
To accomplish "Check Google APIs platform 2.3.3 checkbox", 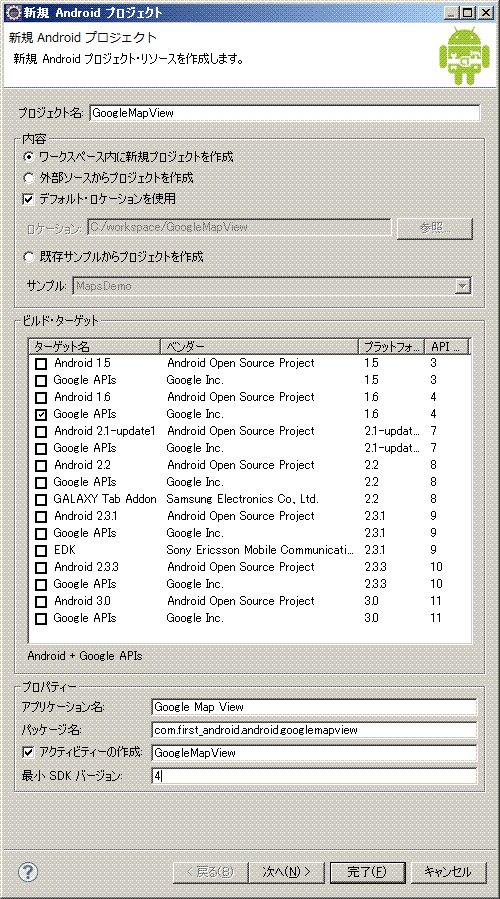I will pyautogui.click(x=41, y=584).
